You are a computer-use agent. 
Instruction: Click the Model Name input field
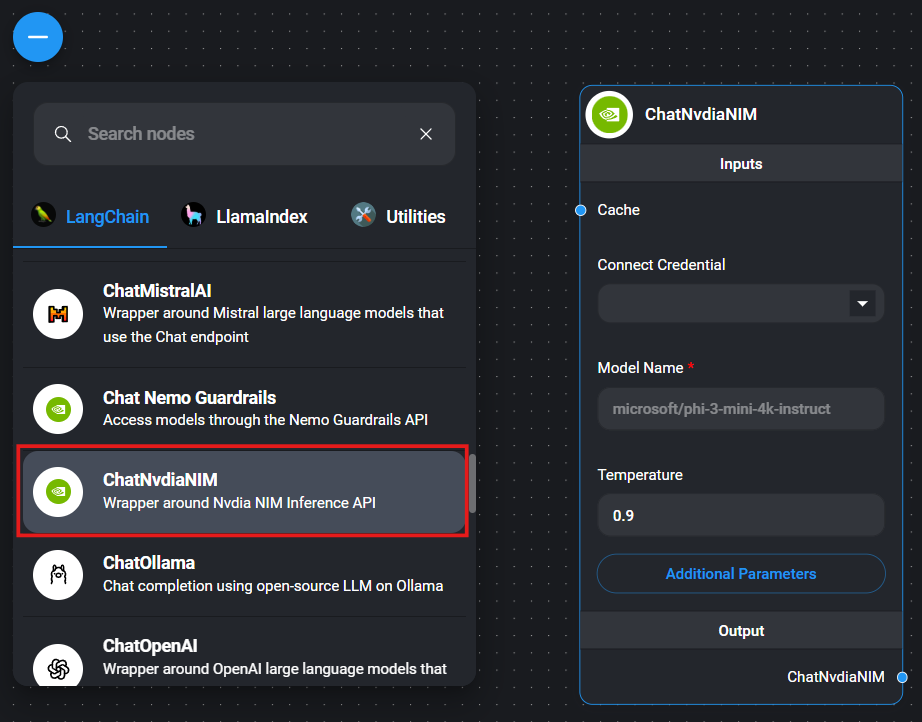tap(741, 409)
